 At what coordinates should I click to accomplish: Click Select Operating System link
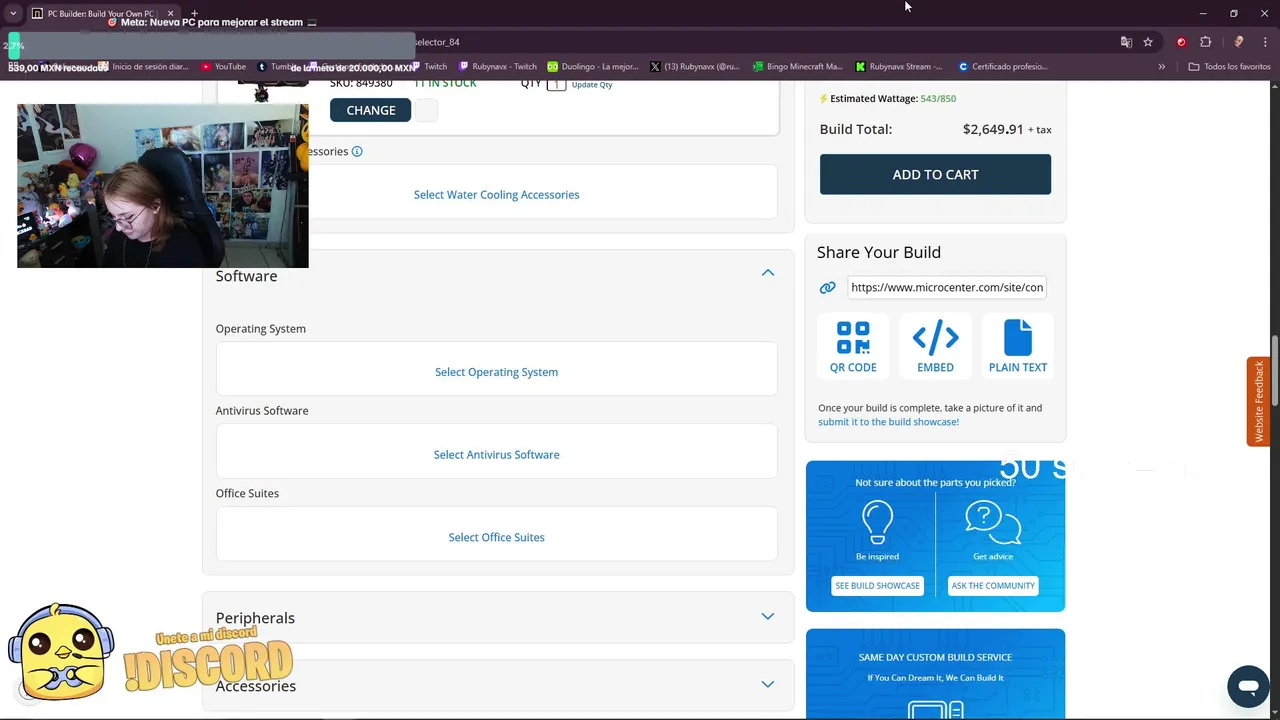coord(497,372)
